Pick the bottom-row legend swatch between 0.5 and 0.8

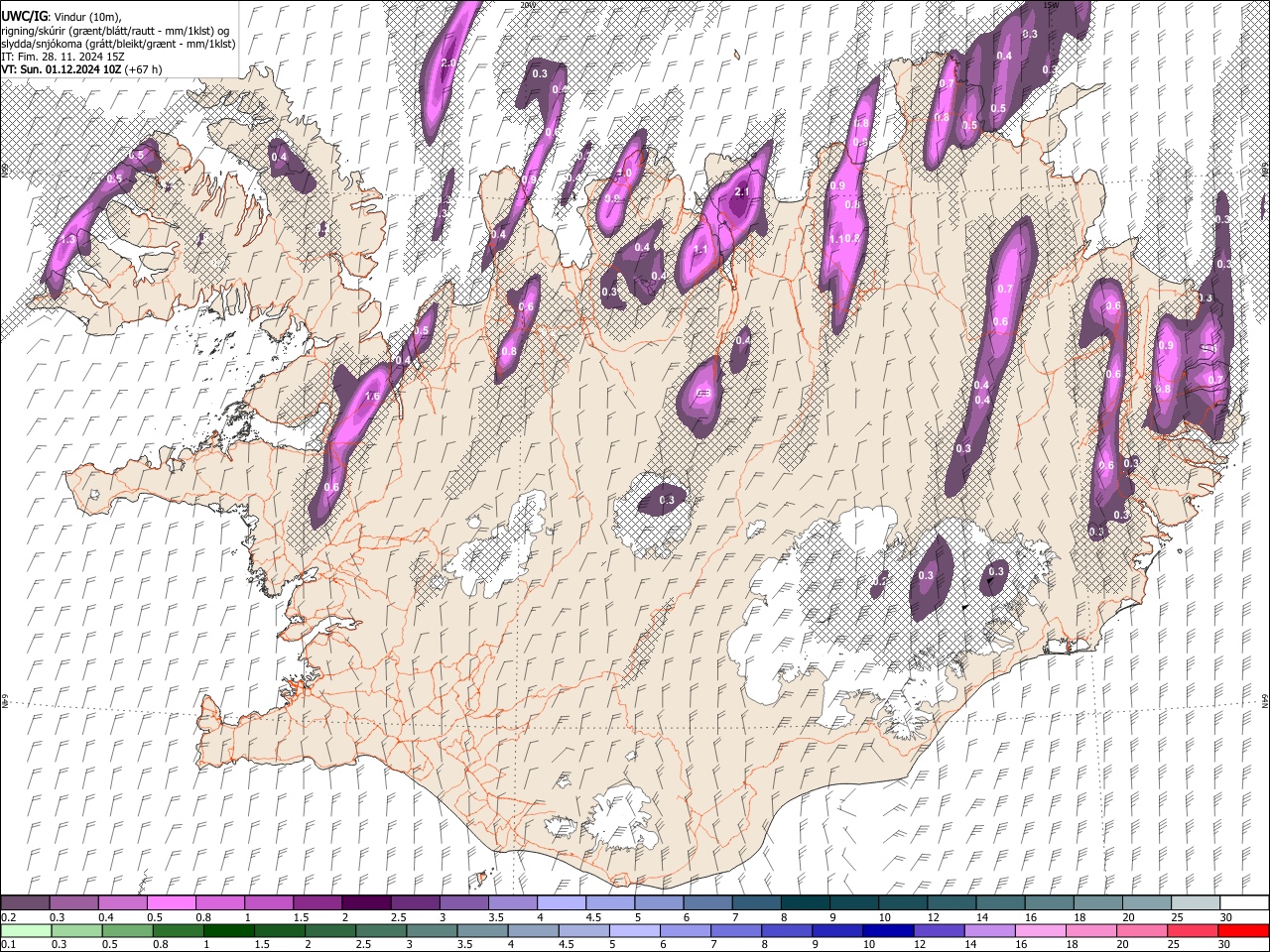127,930
